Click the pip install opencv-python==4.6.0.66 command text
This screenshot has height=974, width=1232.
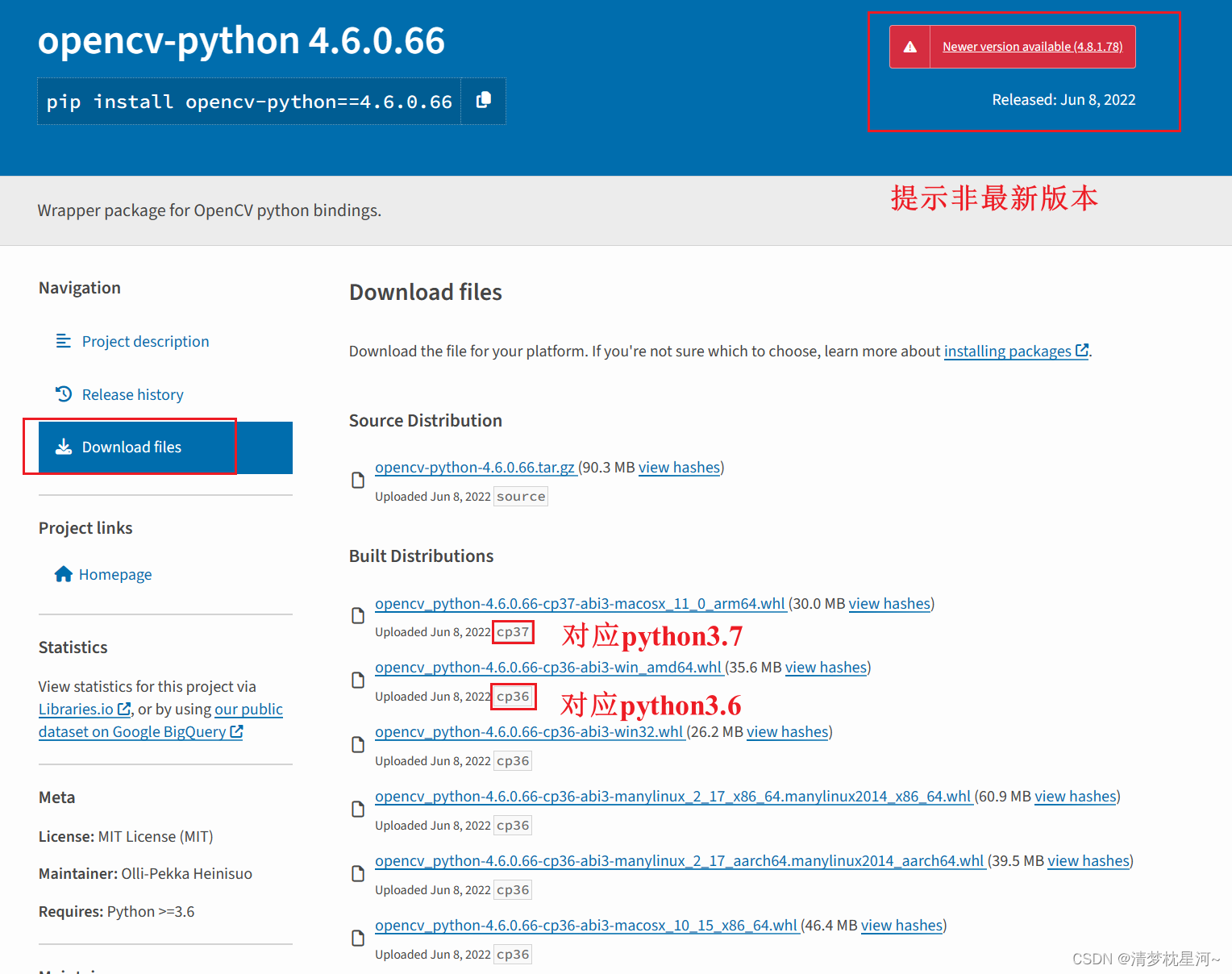(x=249, y=102)
